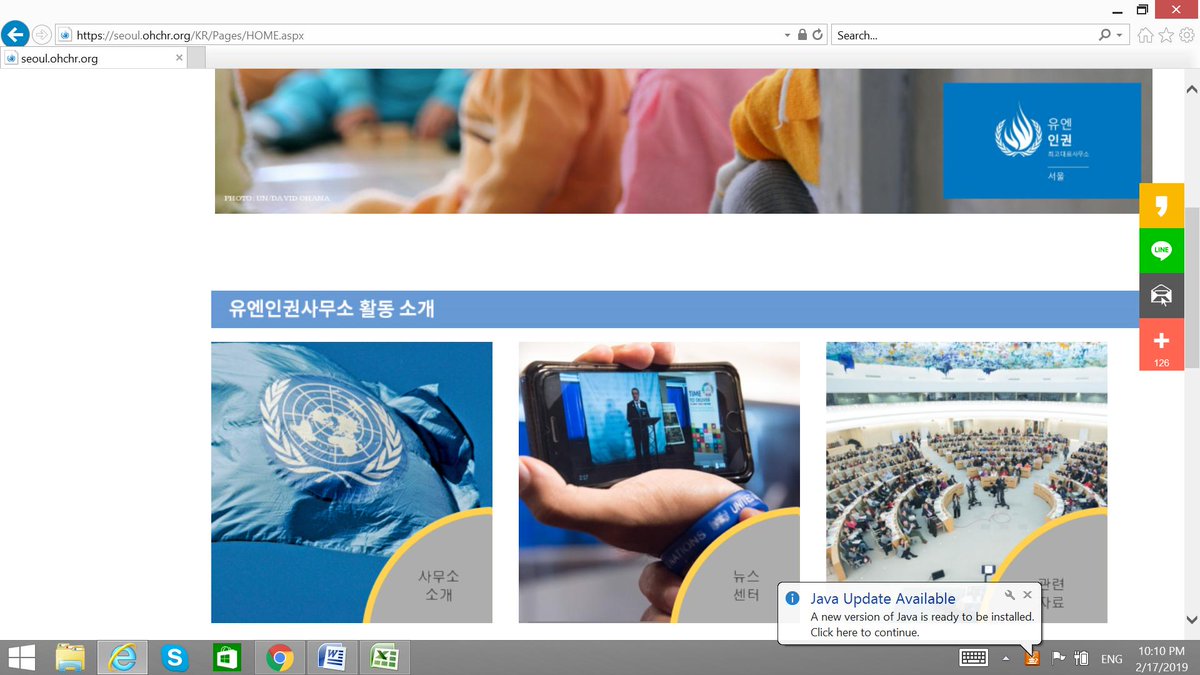1200x675 pixels.
Task: Share via KakaoTalk yellow icon
Action: (1161, 206)
